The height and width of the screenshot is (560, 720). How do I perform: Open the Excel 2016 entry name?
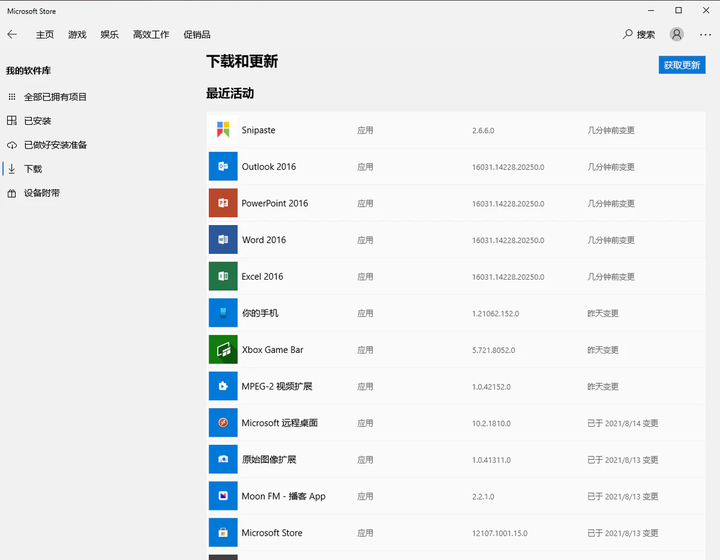[x=262, y=276]
